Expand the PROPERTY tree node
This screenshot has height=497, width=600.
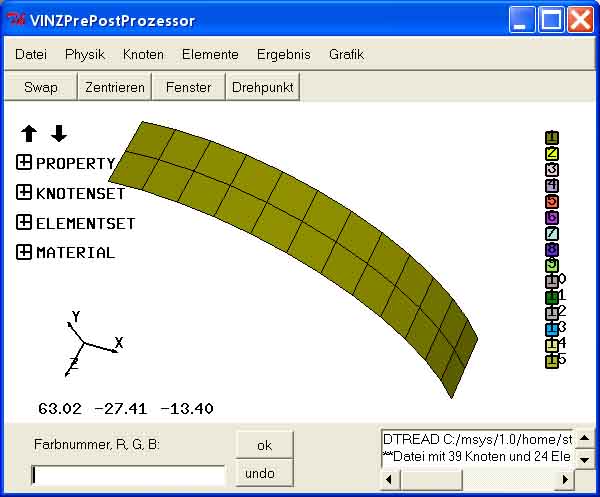24,163
